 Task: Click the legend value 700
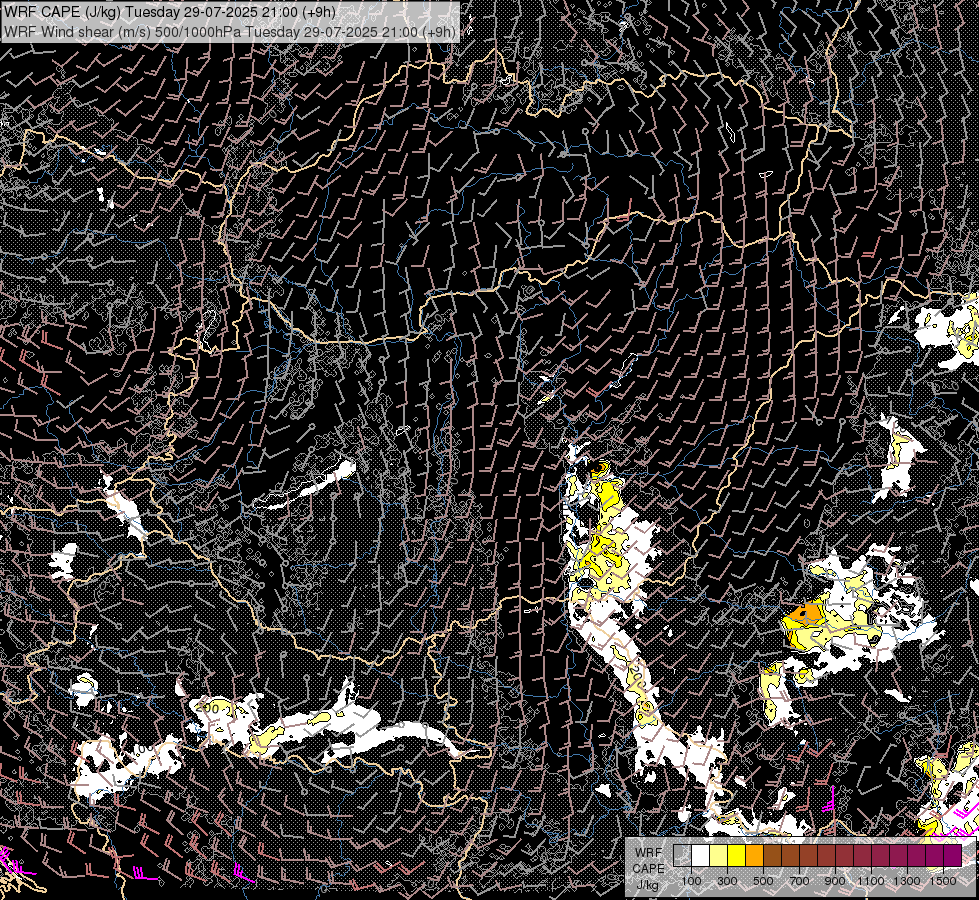pyautogui.click(x=799, y=881)
